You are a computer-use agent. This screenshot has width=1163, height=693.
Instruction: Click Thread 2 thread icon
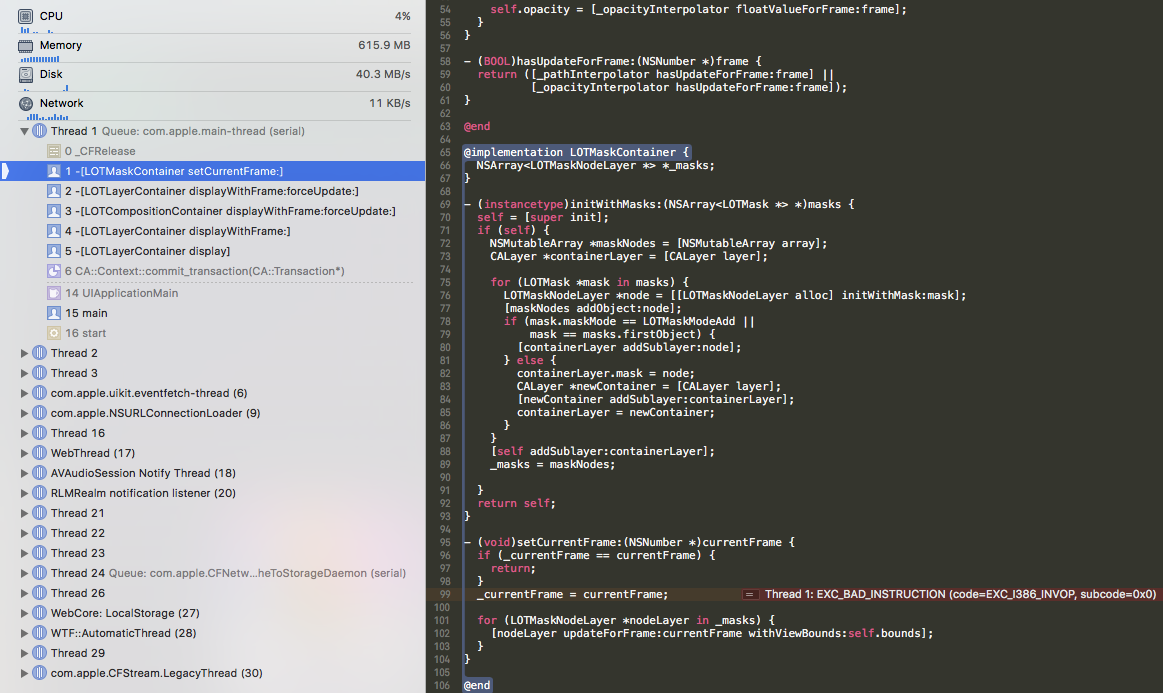click(x=39, y=353)
